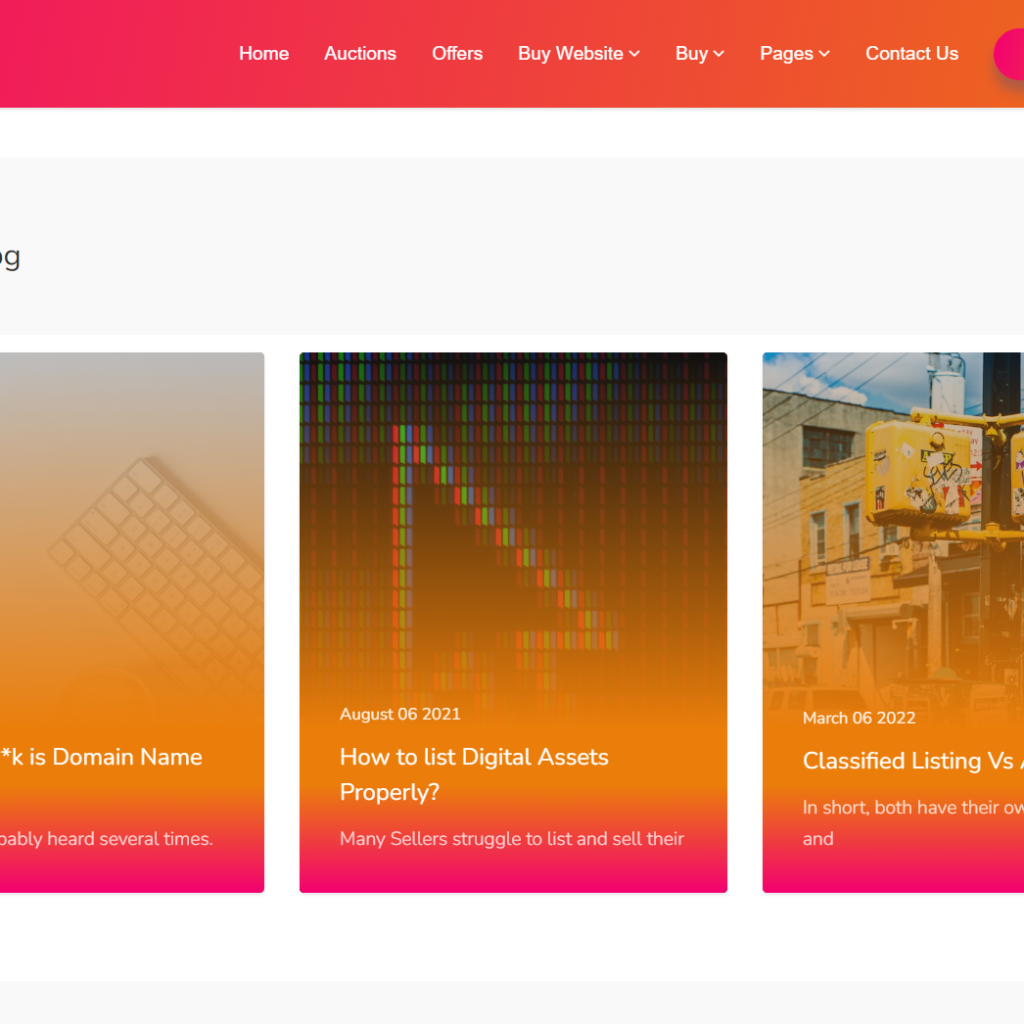
Task: Open the Pages dropdown arrow
Action: pos(824,55)
